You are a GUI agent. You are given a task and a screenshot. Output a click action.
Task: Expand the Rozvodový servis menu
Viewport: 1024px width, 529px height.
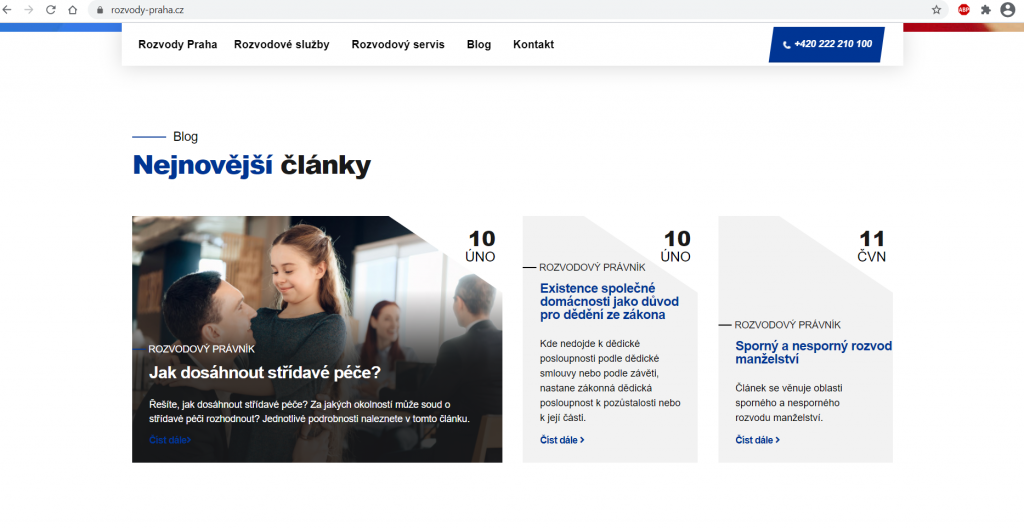click(x=397, y=44)
